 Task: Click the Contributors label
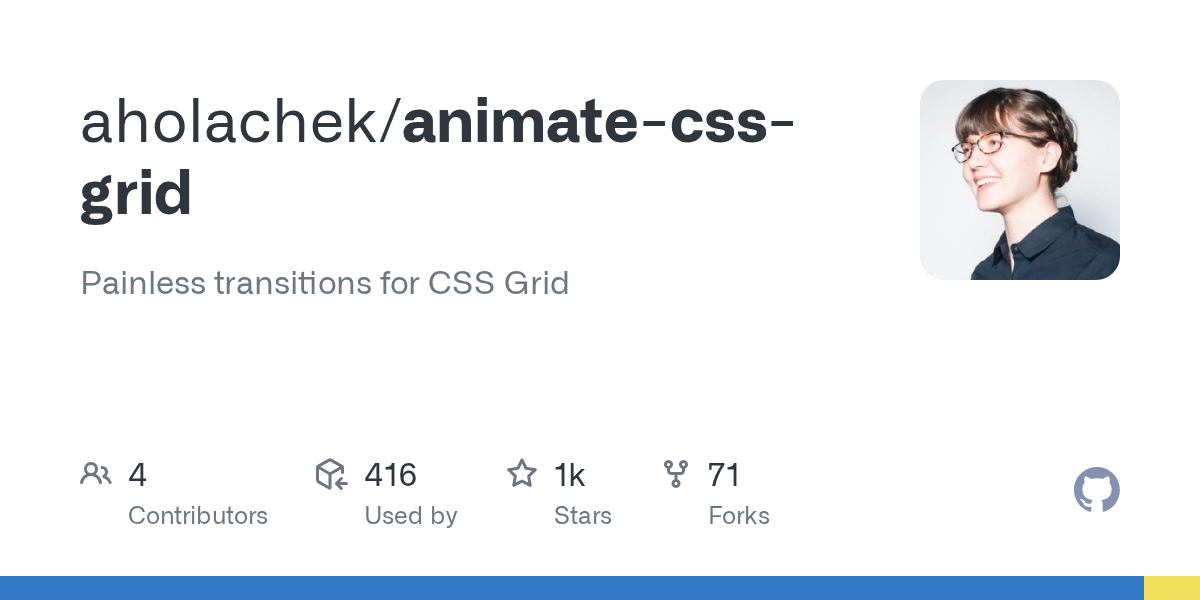[x=198, y=516]
